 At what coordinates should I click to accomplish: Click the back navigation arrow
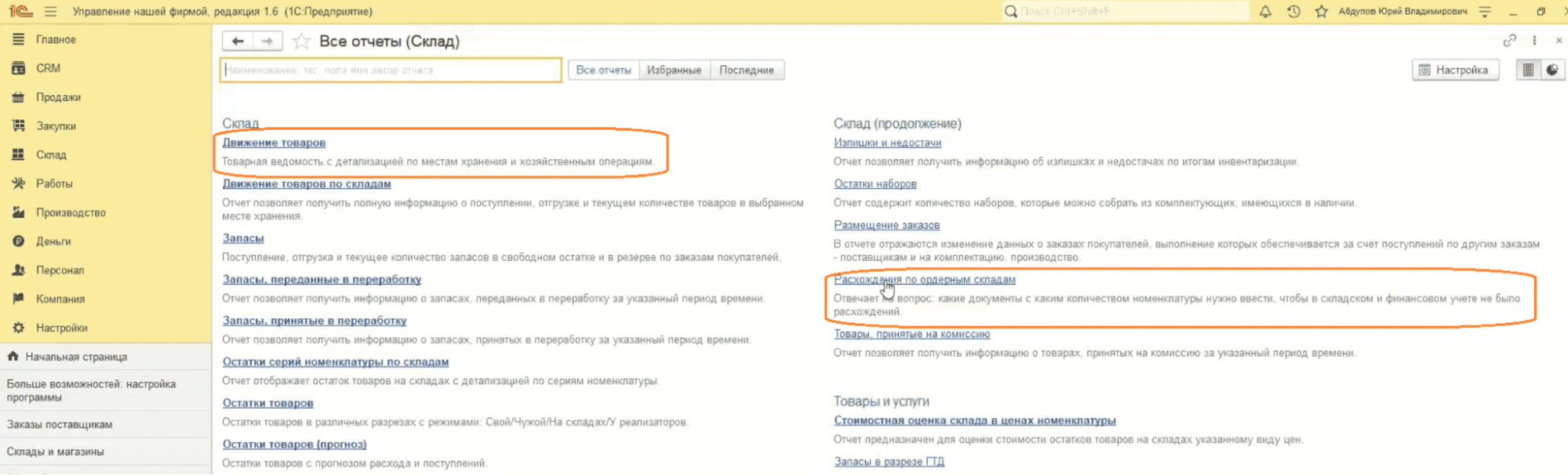[238, 42]
